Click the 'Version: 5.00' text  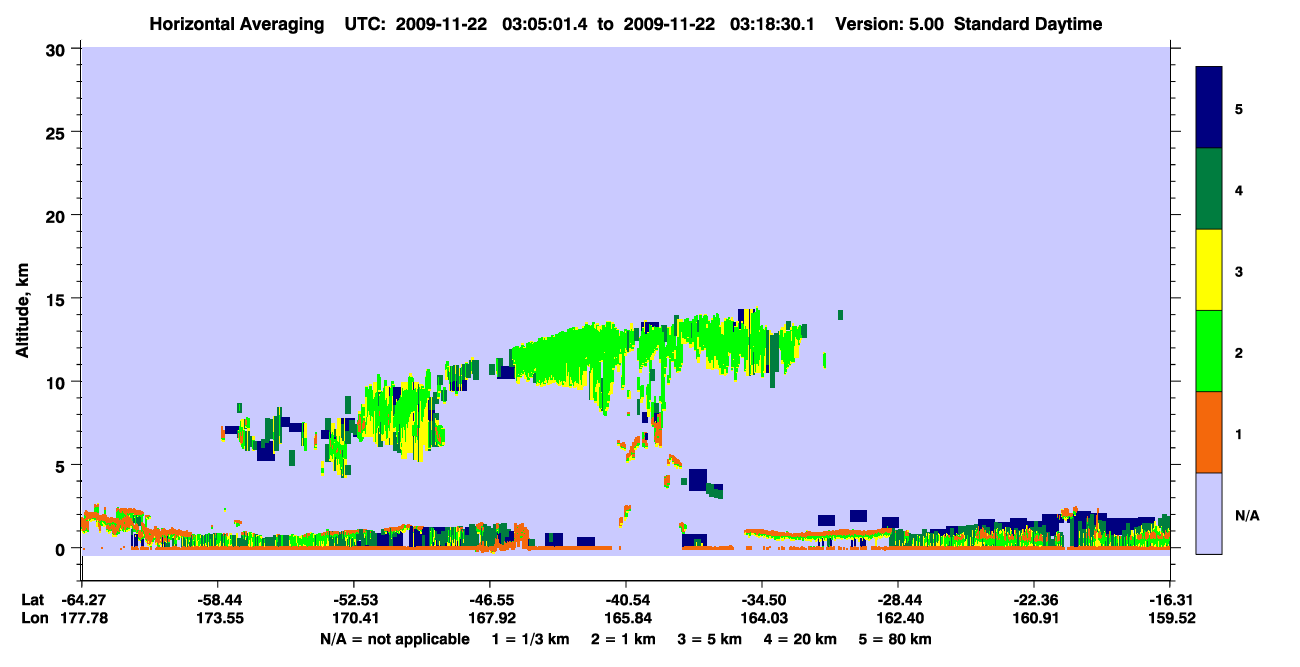pos(890,24)
